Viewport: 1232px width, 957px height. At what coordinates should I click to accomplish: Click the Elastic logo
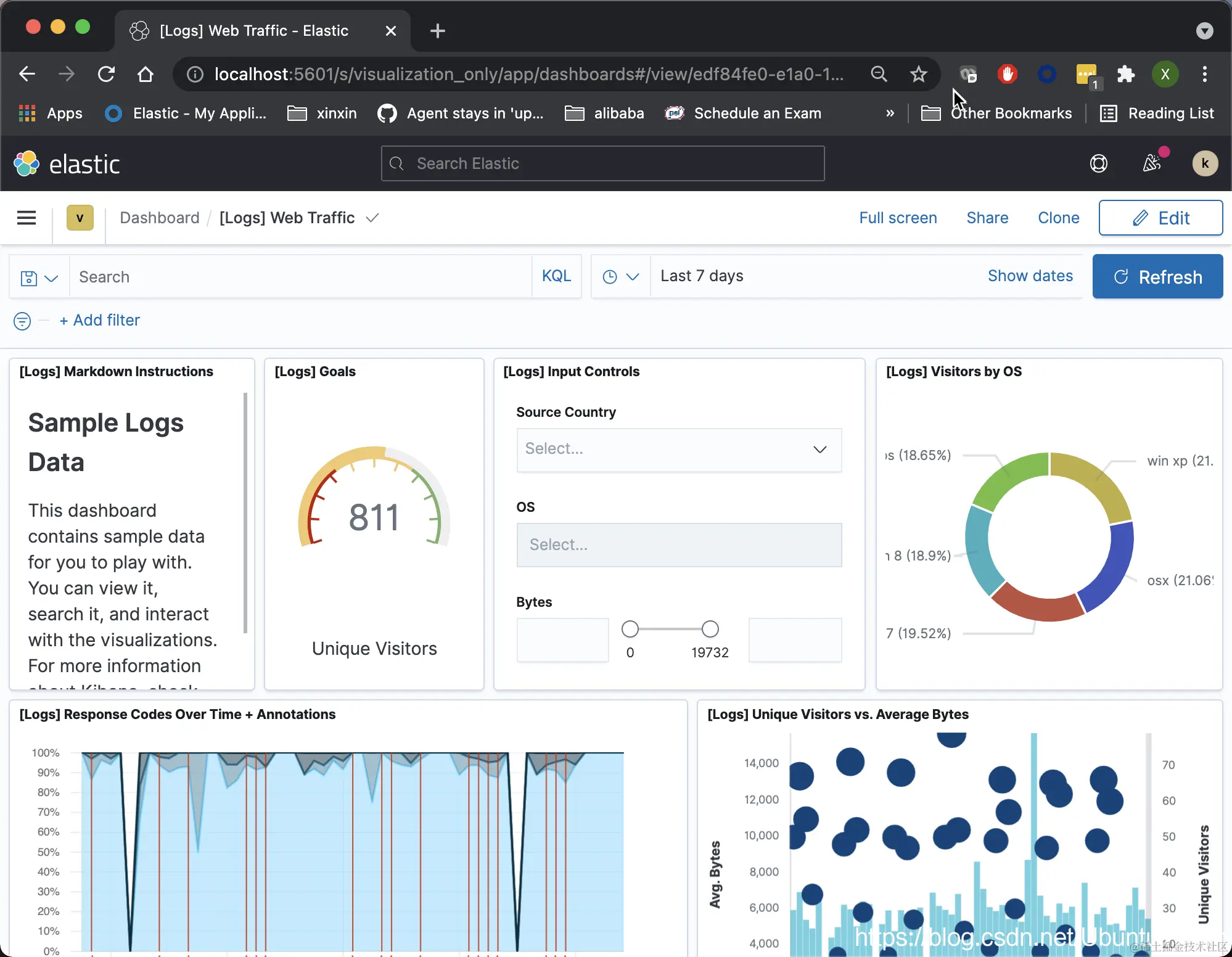67,164
